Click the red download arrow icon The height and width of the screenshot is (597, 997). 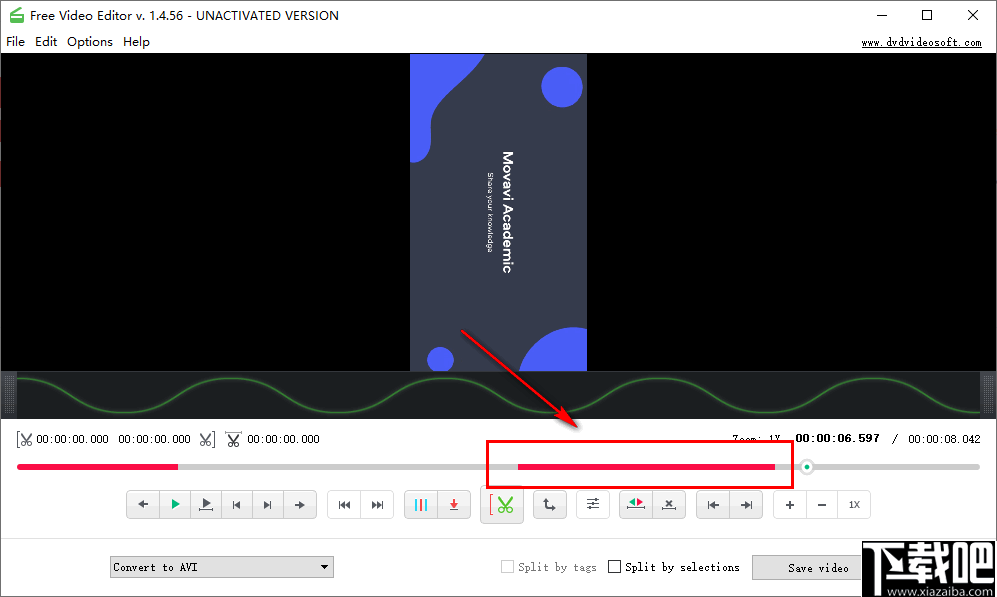(454, 504)
